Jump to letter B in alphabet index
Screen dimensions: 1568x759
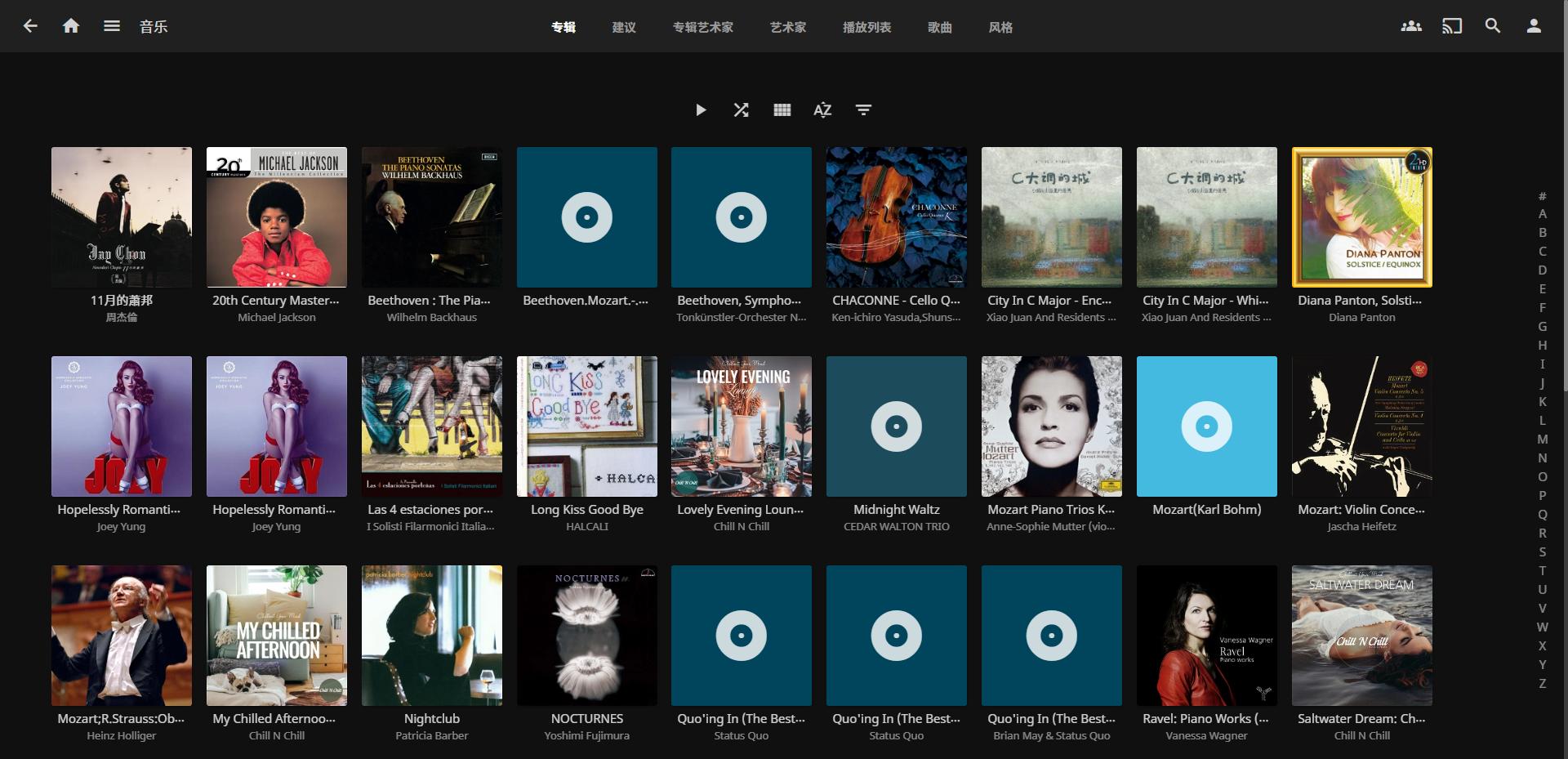tap(1543, 233)
